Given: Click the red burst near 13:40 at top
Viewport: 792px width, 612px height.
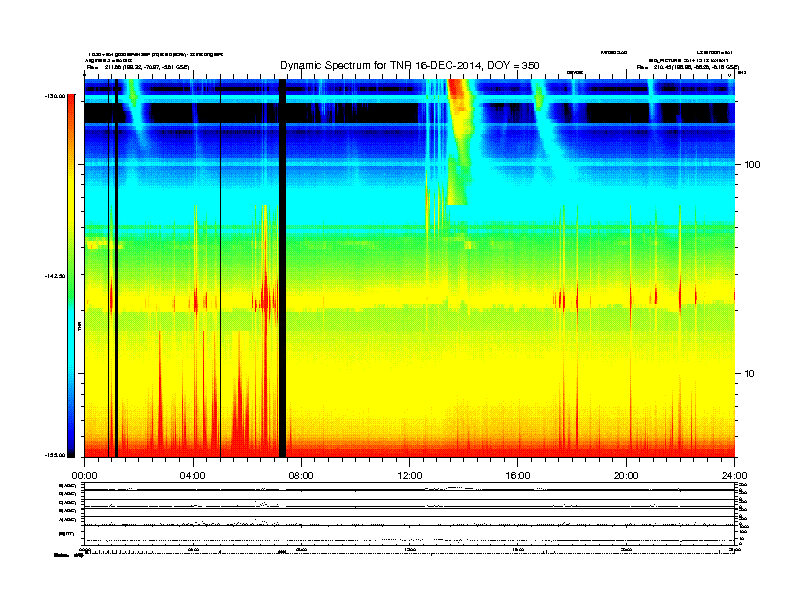Looking at the screenshot, I should click(x=457, y=93).
